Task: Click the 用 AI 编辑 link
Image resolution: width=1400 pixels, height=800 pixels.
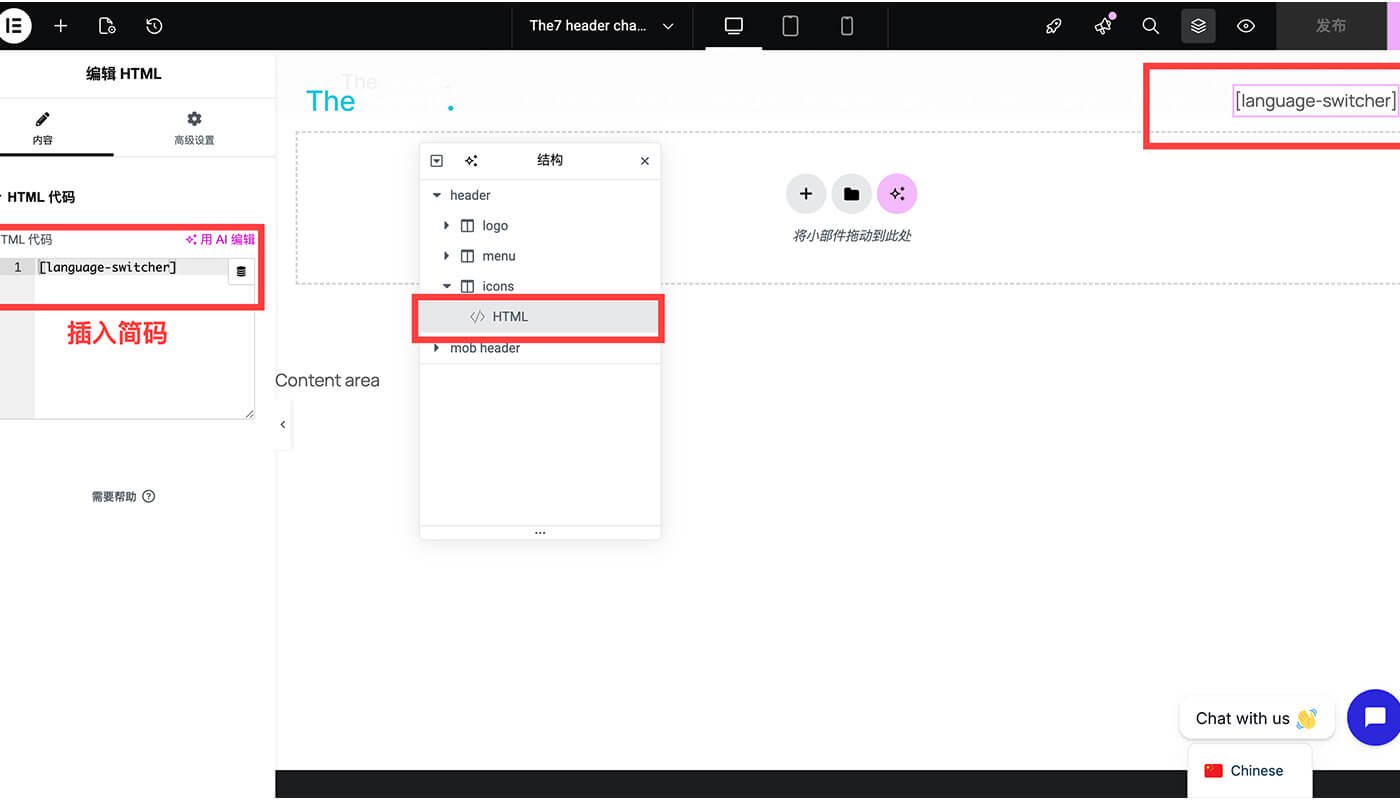Action: click(220, 240)
